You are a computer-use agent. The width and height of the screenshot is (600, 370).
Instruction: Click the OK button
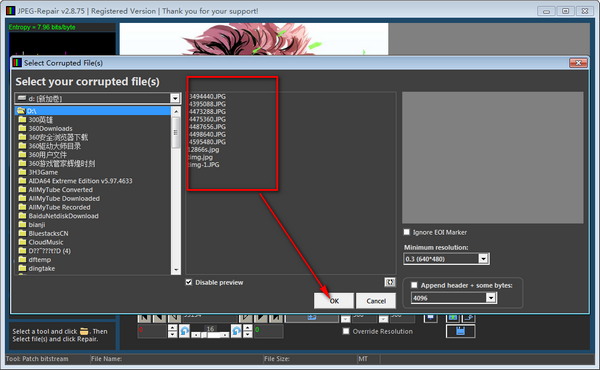click(x=334, y=301)
